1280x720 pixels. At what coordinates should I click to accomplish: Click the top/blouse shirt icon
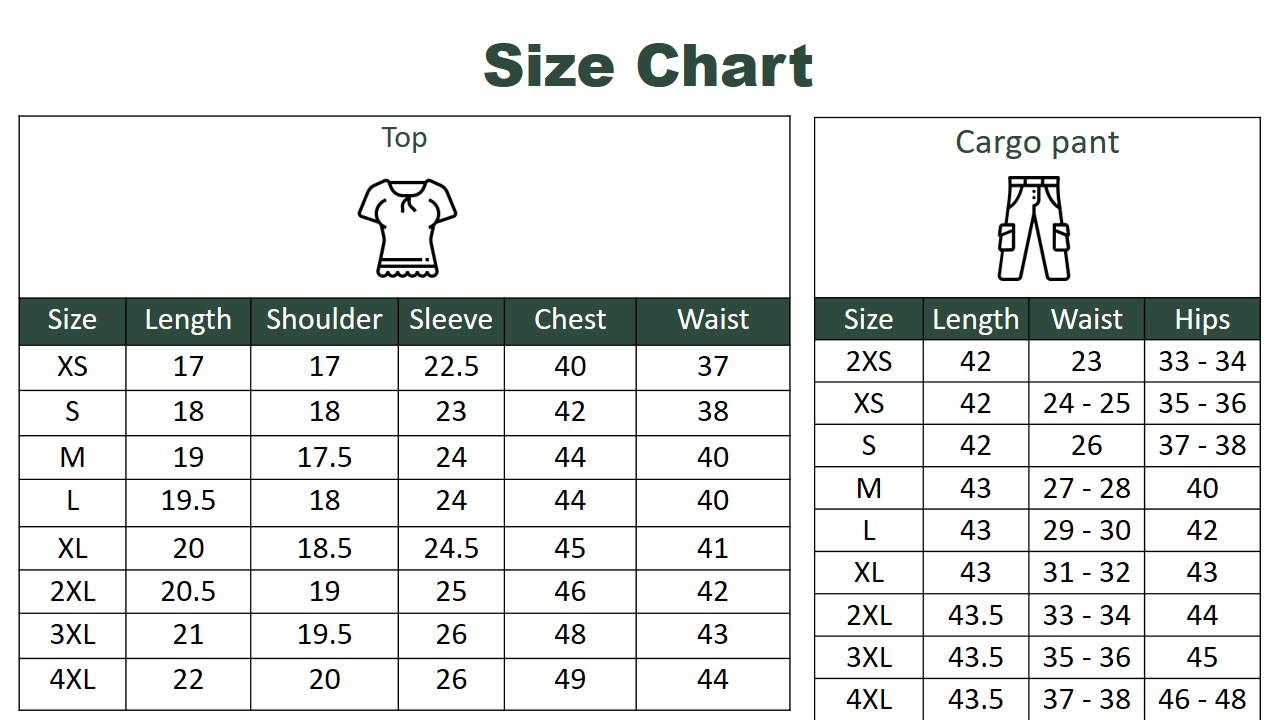pyautogui.click(x=407, y=228)
